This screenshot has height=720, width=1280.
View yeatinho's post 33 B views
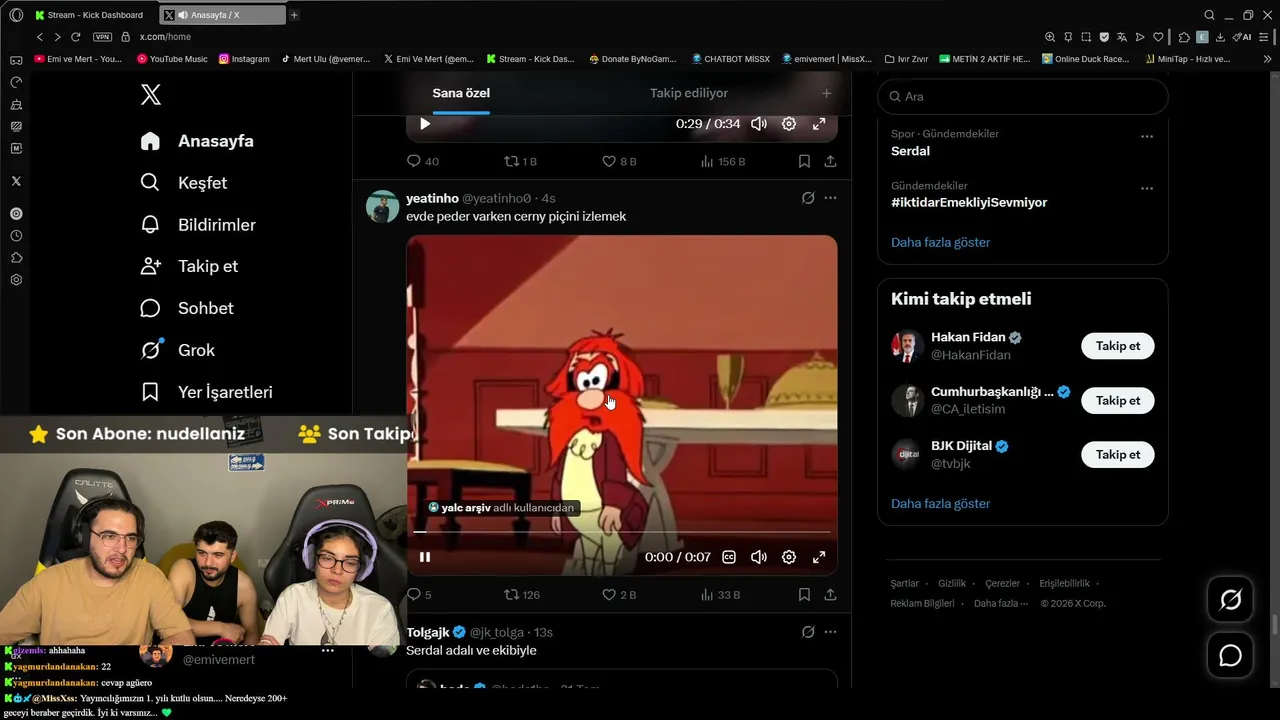(x=720, y=594)
